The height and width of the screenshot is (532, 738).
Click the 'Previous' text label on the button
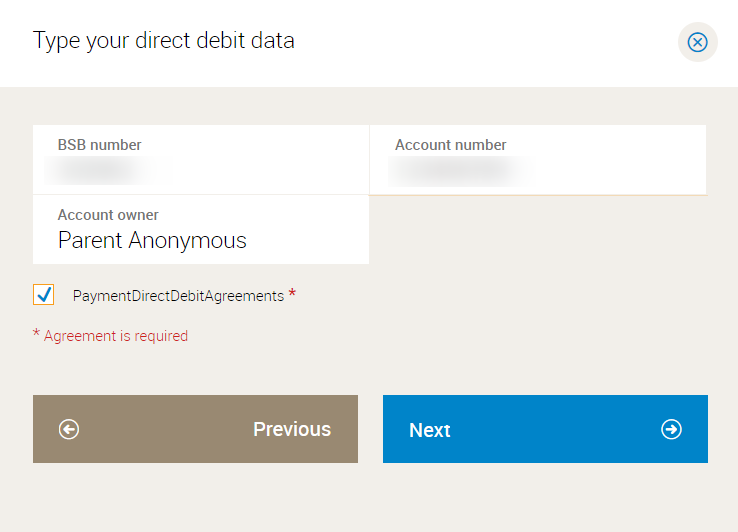pyautogui.click(x=292, y=429)
